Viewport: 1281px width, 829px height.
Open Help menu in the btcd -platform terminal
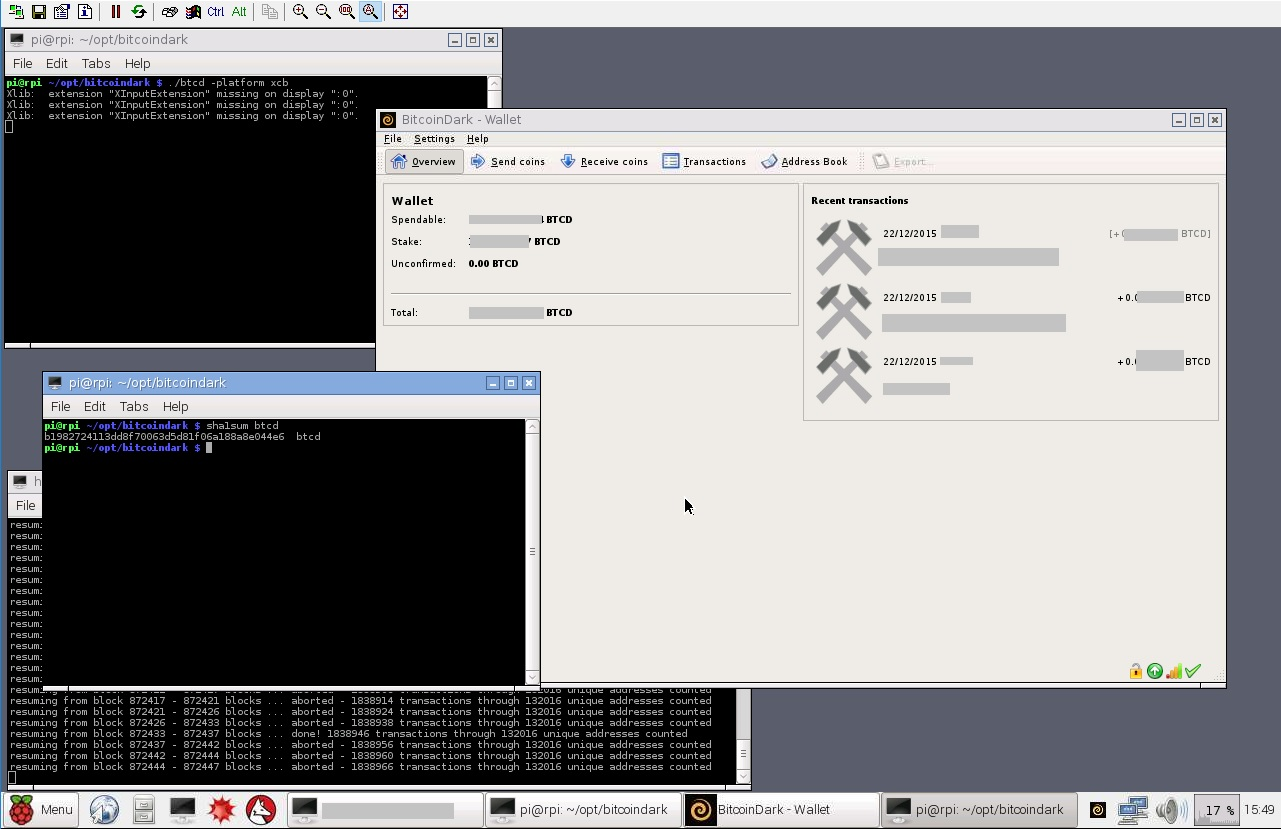[138, 63]
